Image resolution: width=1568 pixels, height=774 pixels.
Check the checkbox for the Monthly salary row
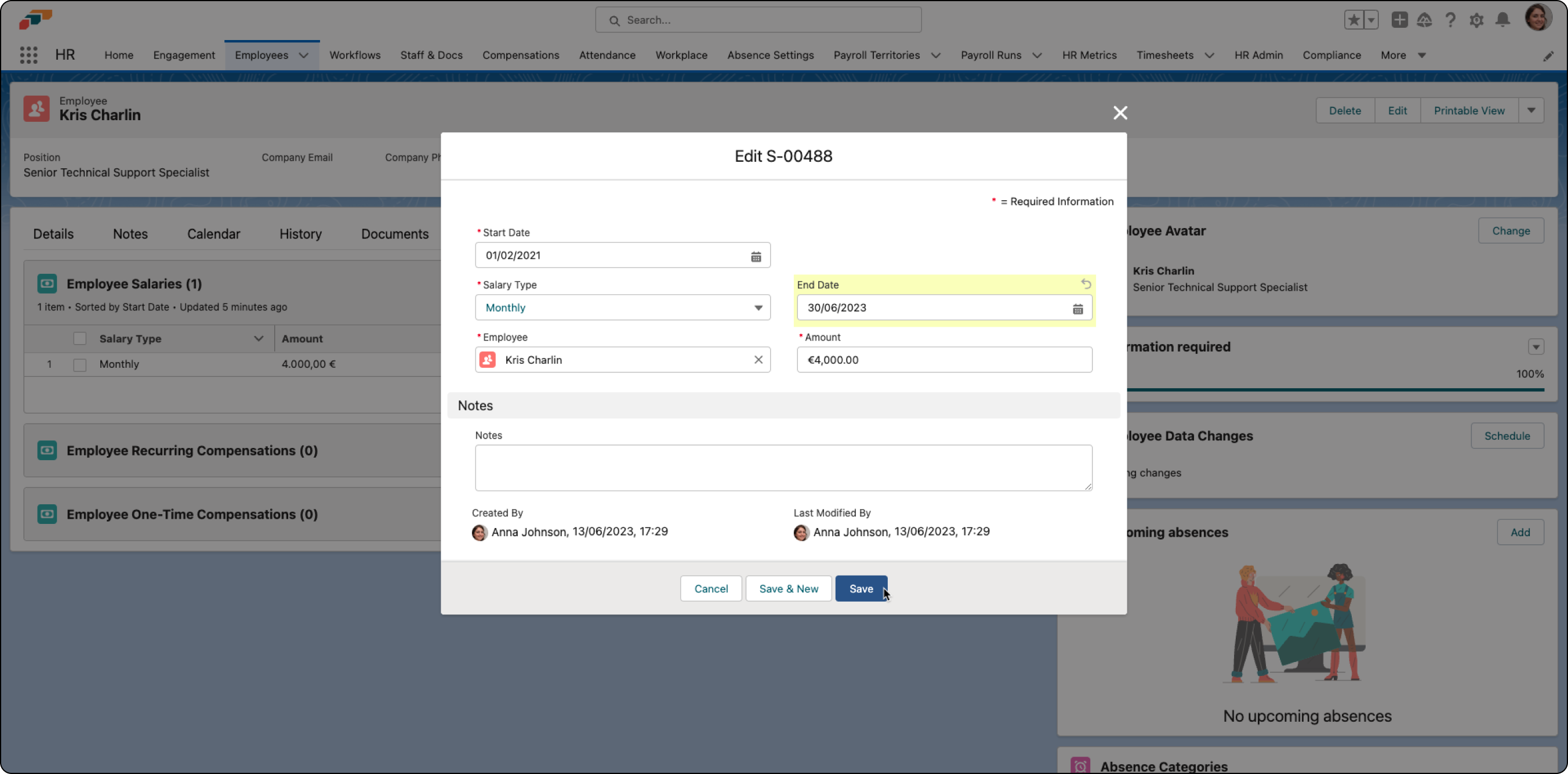(80, 364)
